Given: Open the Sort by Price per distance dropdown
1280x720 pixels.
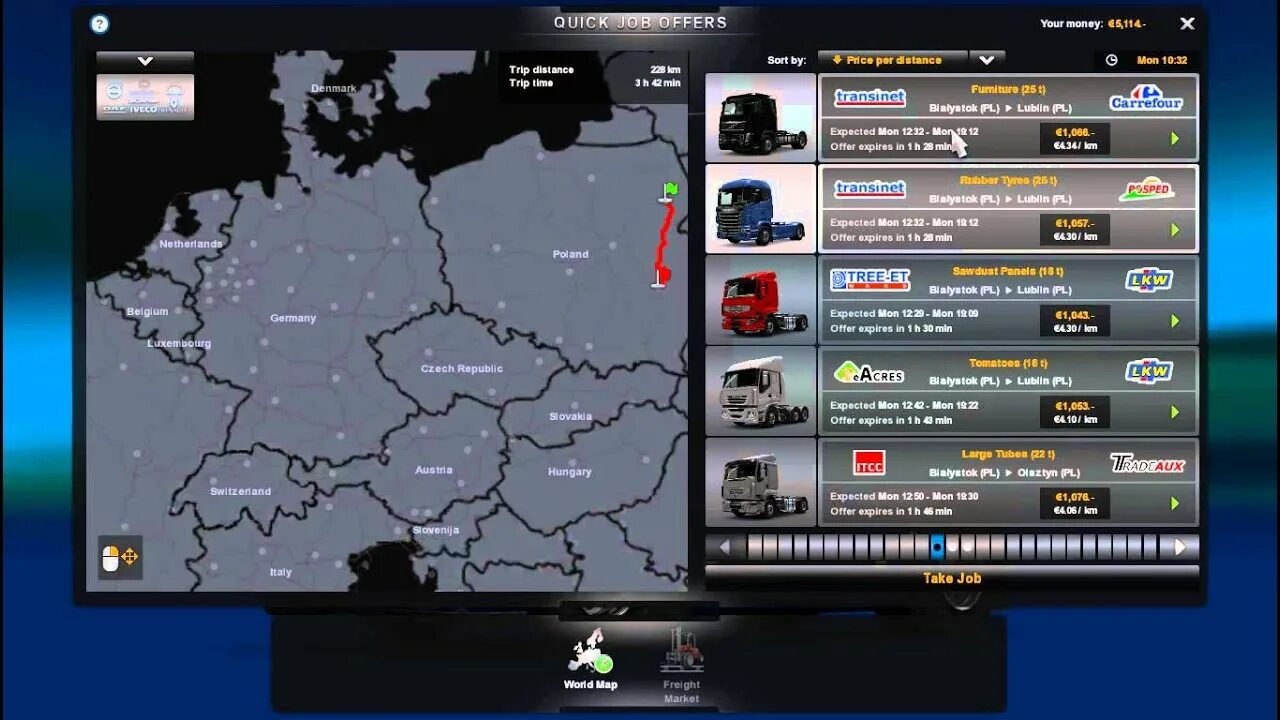Looking at the screenshot, I should click(x=893, y=60).
